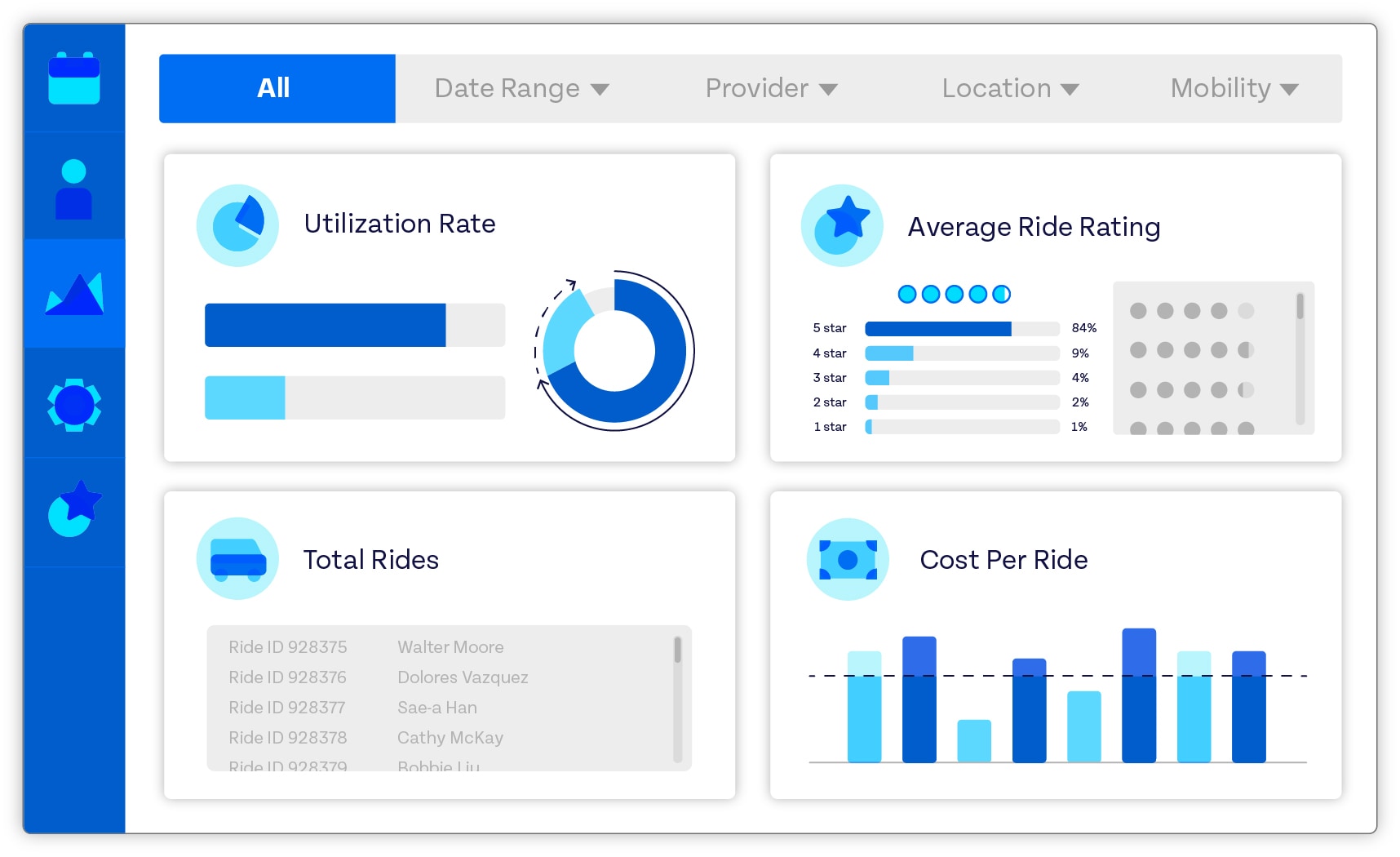Click the car icon beside Total Rides

[237, 559]
